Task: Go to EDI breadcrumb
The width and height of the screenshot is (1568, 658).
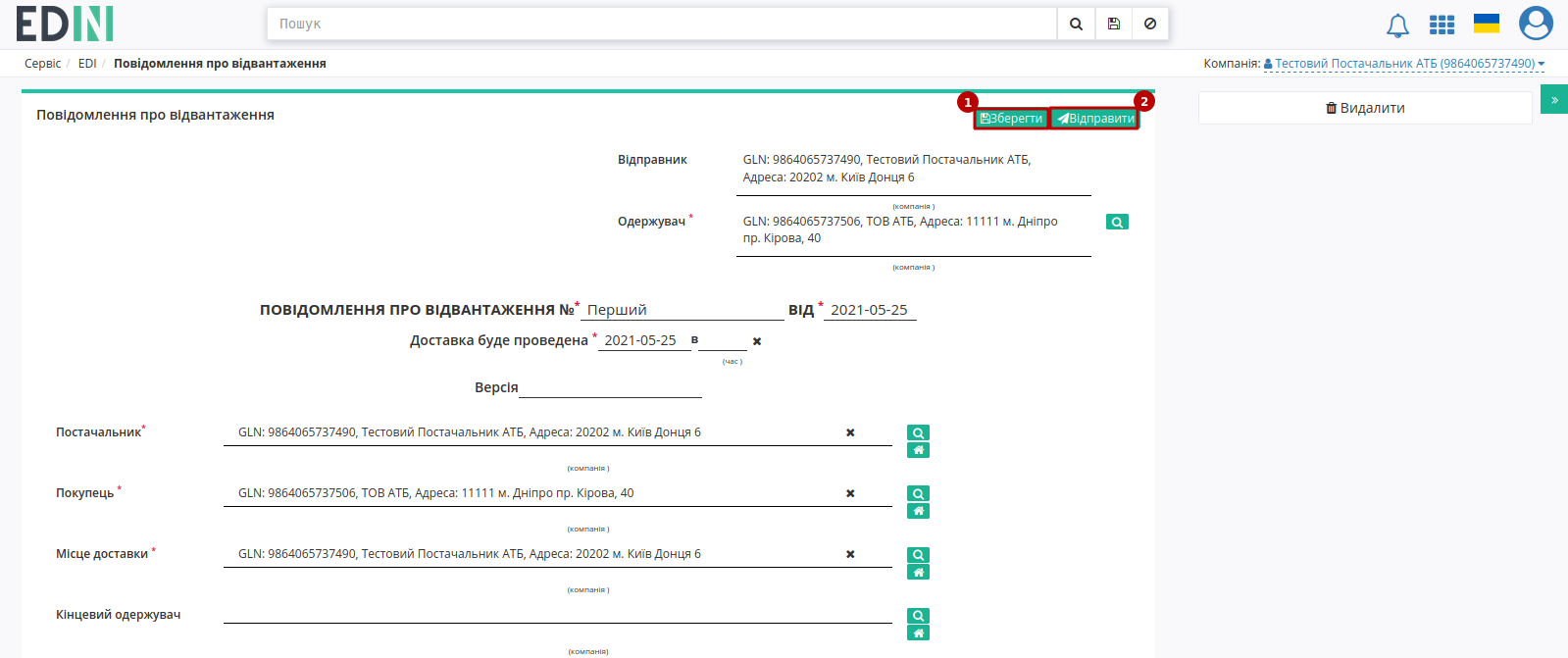Action: click(x=87, y=64)
